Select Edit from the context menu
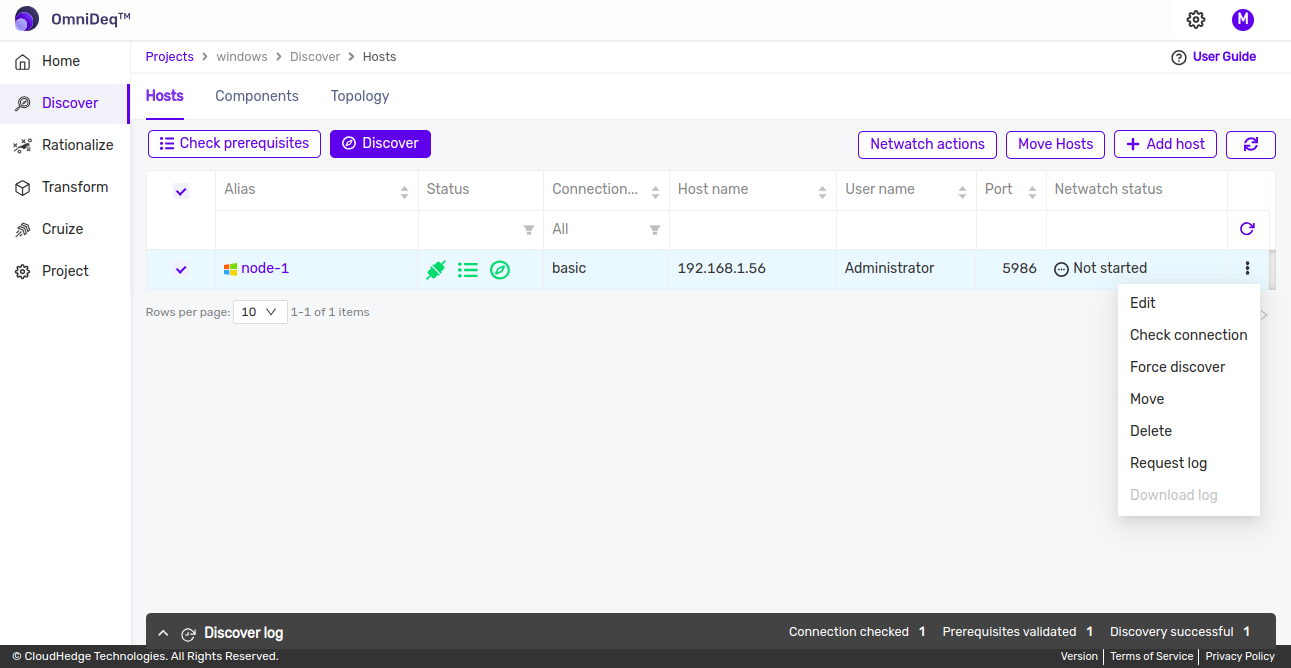Viewport: 1291px width, 668px height. pos(1189,303)
